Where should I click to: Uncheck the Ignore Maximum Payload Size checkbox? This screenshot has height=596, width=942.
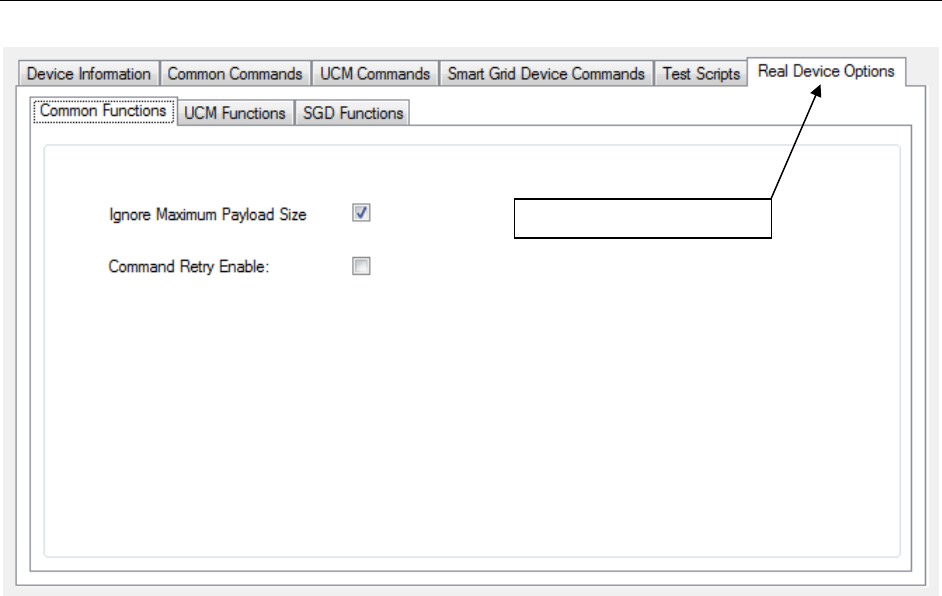(x=362, y=213)
